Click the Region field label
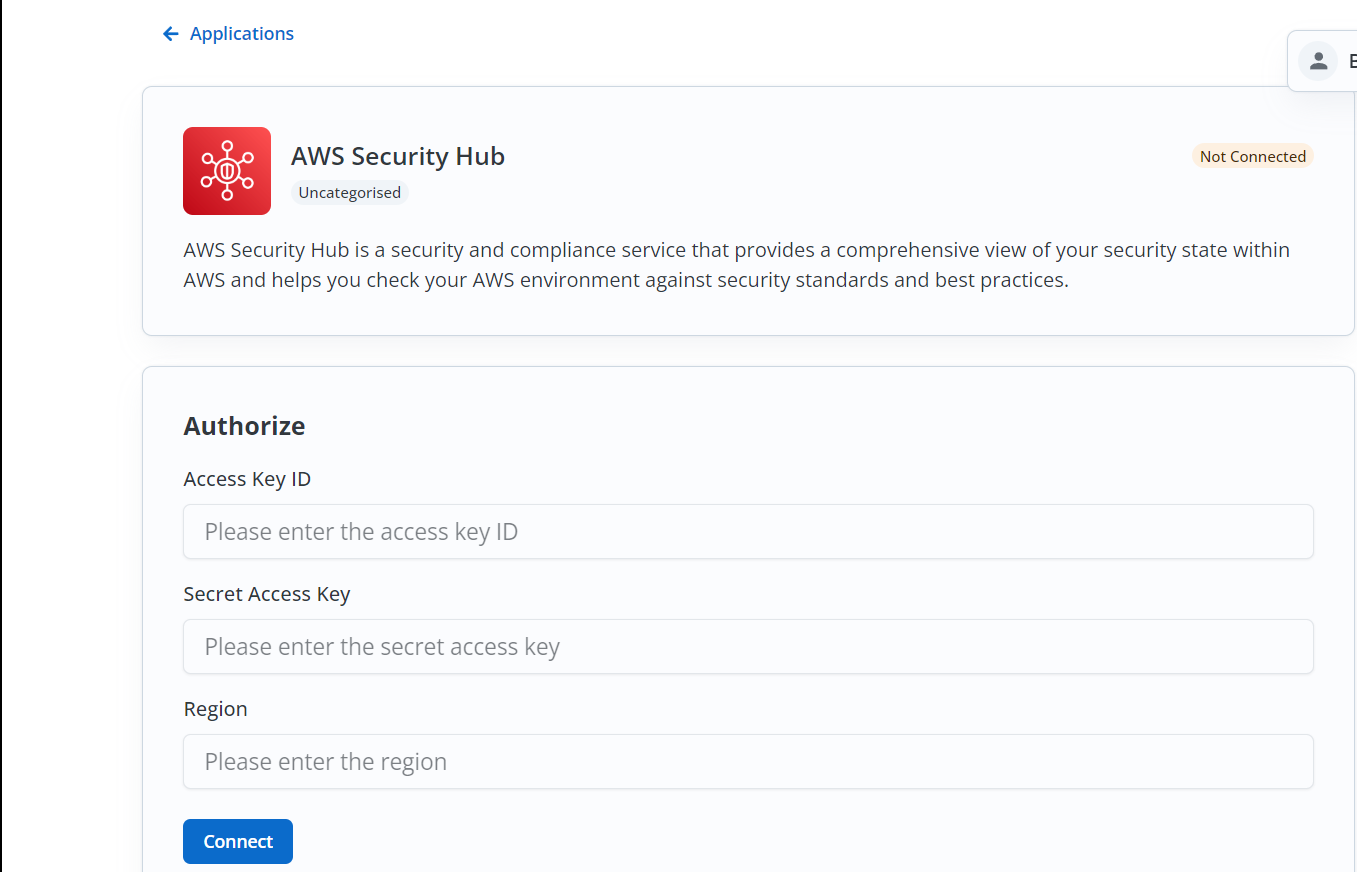1357x872 pixels. pos(215,709)
